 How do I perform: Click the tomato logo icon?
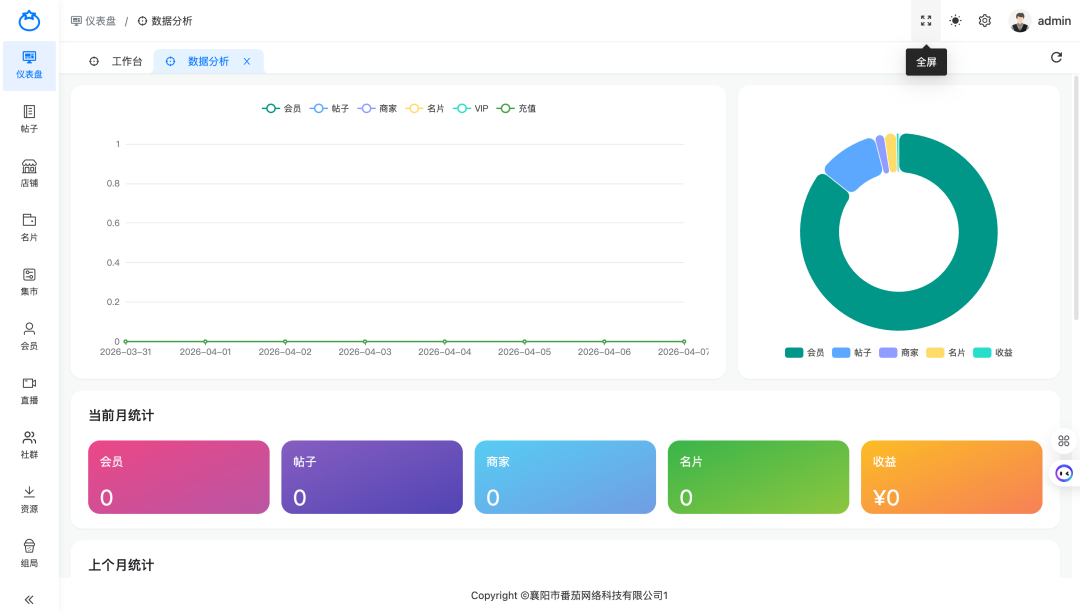coord(29,21)
